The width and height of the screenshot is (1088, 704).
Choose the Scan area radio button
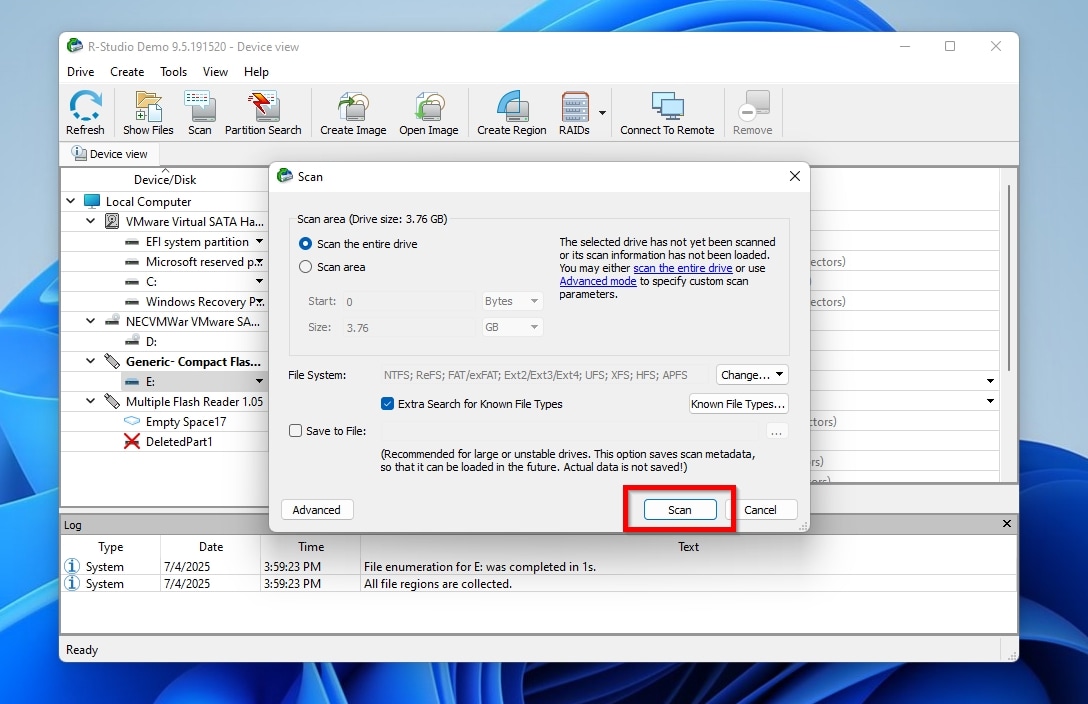[305, 266]
